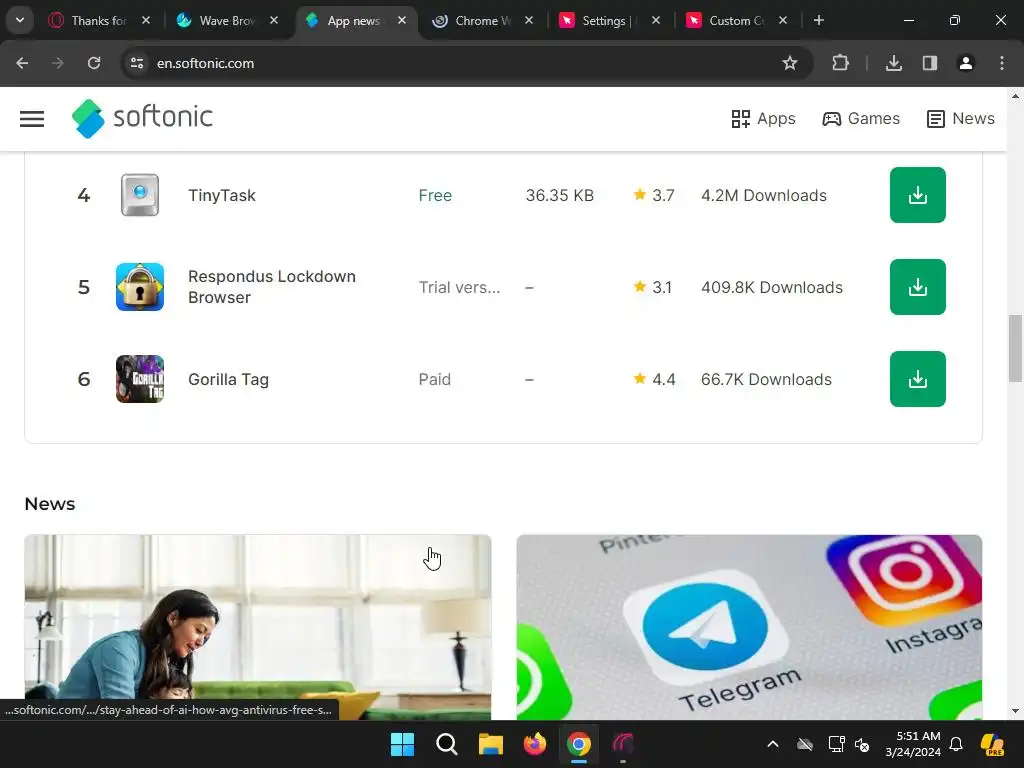Open the Gorilla Tag app icon
The height and width of the screenshot is (768, 1024).
point(140,379)
